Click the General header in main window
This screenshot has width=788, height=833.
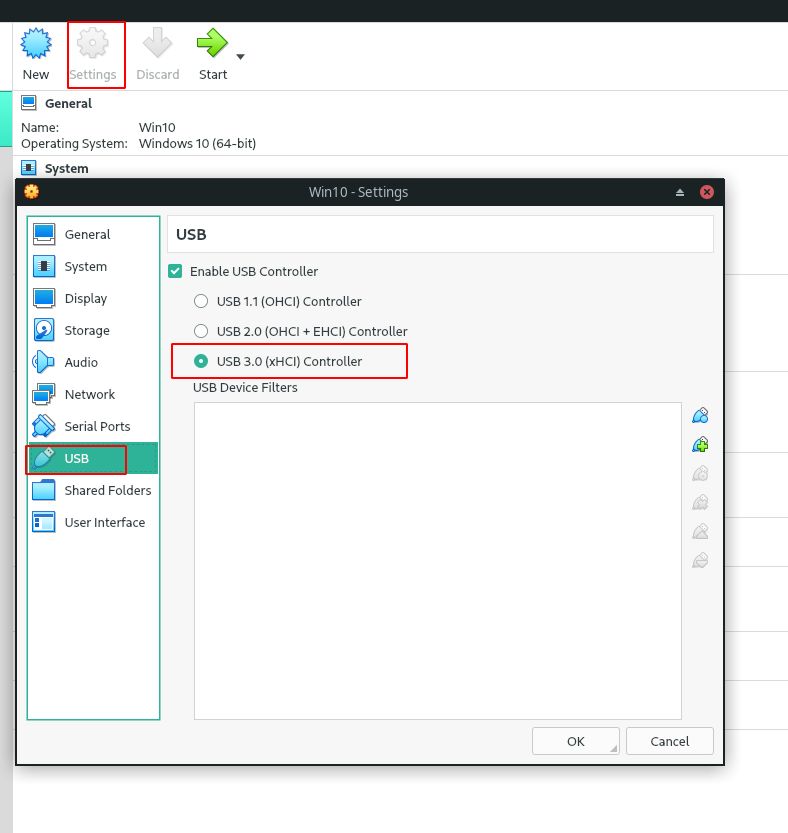(69, 104)
